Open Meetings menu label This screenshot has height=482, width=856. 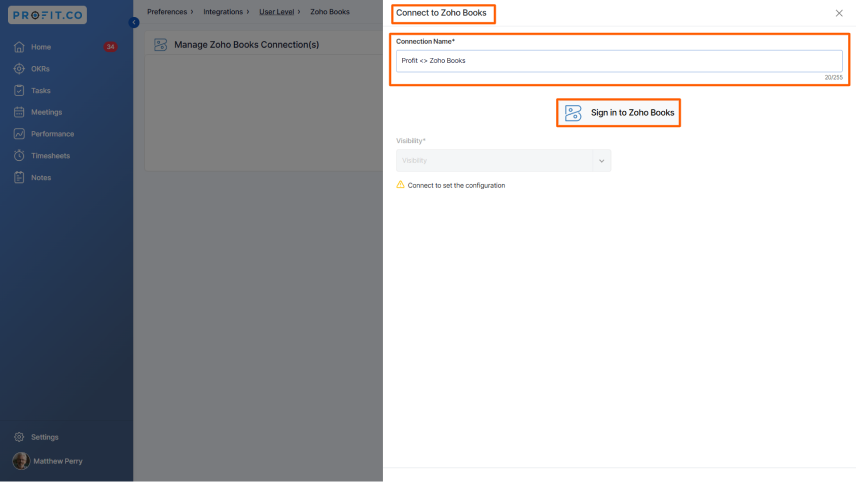click(x=46, y=112)
